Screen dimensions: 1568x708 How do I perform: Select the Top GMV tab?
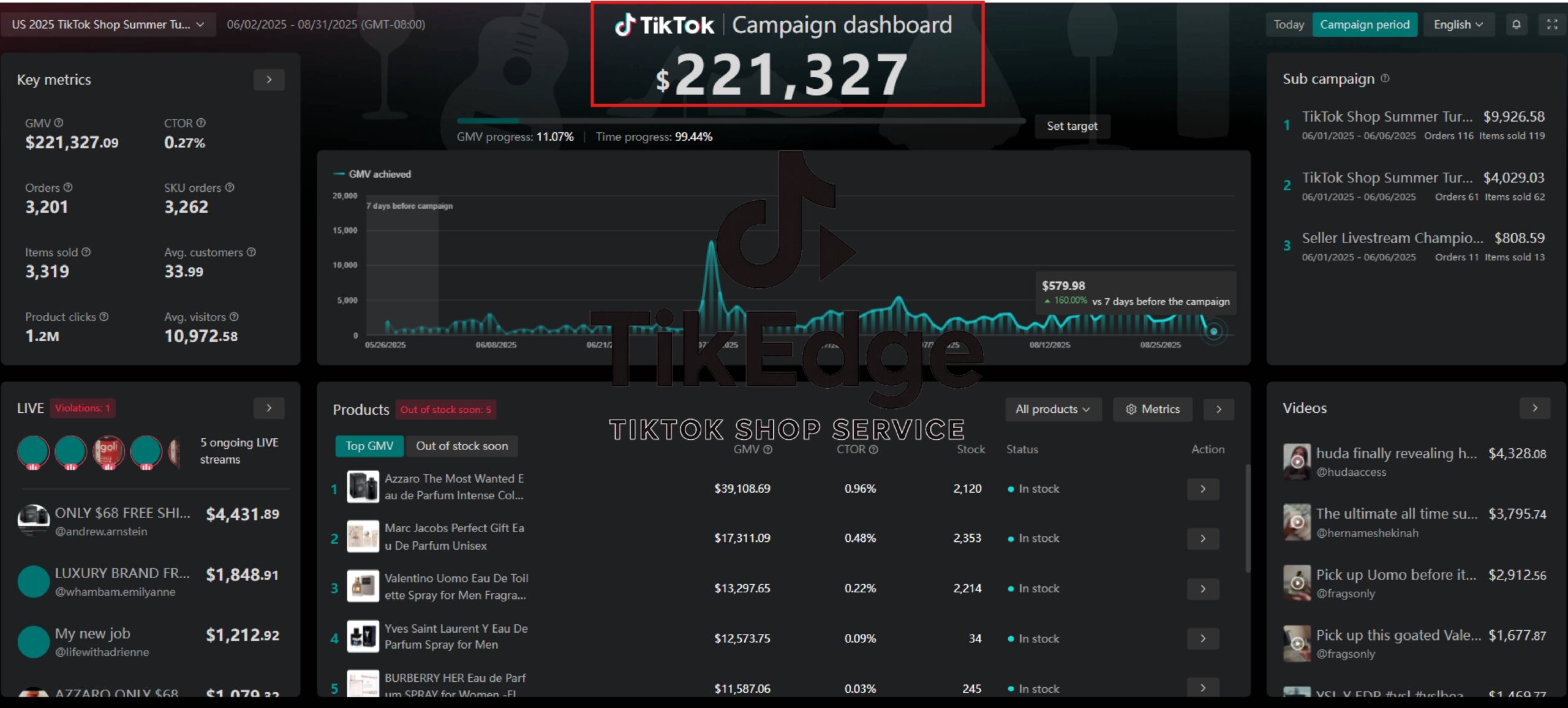(x=369, y=446)
